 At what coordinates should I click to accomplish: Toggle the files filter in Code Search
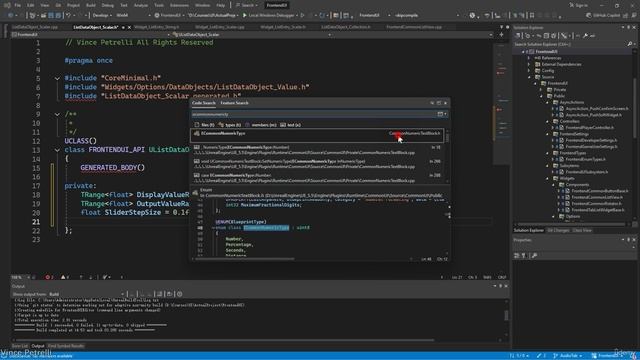coord(204,125)
